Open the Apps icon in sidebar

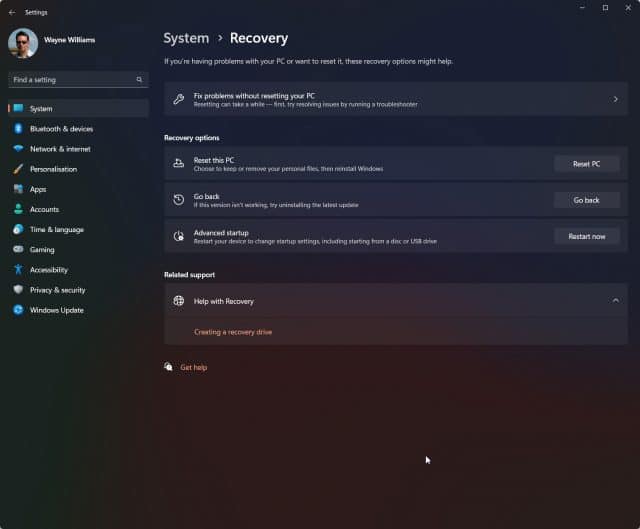tap(18, 189)
